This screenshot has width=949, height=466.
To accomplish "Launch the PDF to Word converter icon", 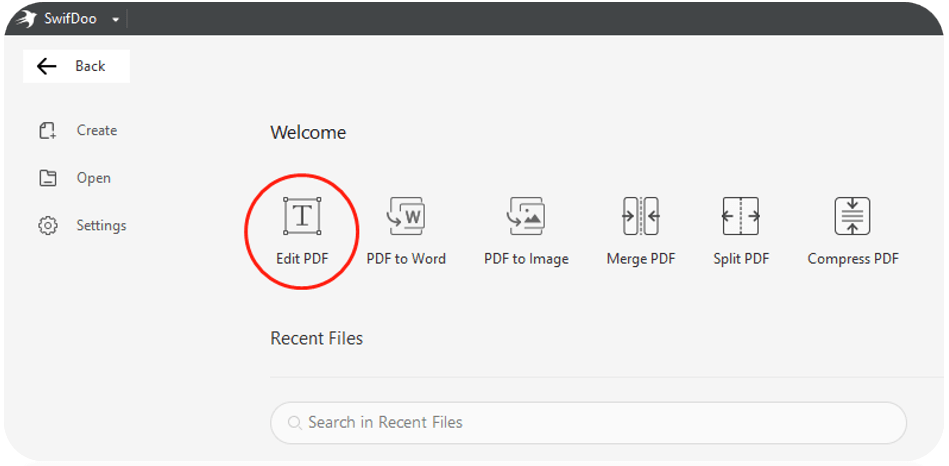I will 406,216.
